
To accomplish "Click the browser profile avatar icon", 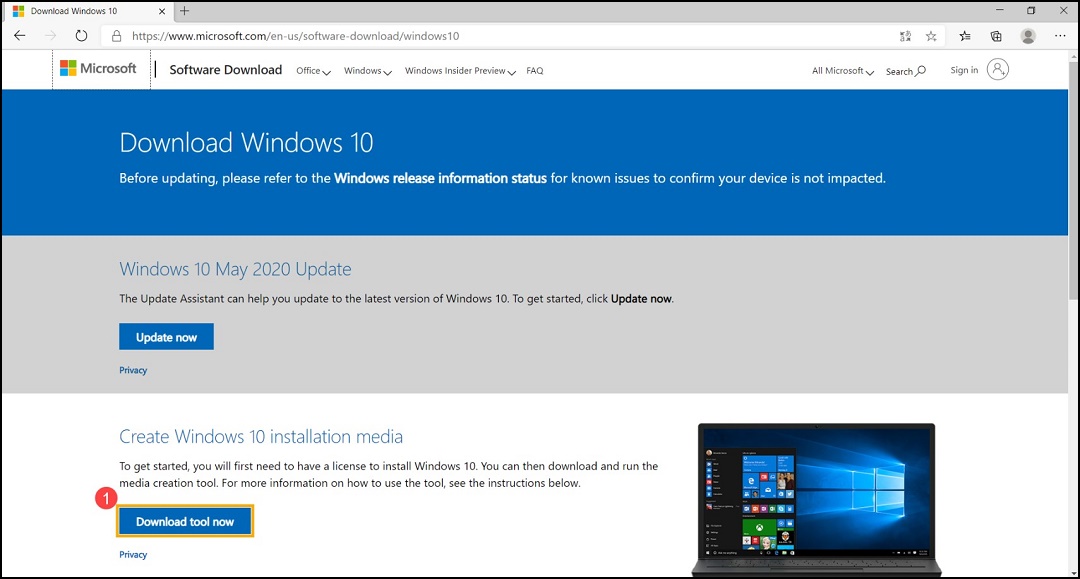I will 1028,35.
